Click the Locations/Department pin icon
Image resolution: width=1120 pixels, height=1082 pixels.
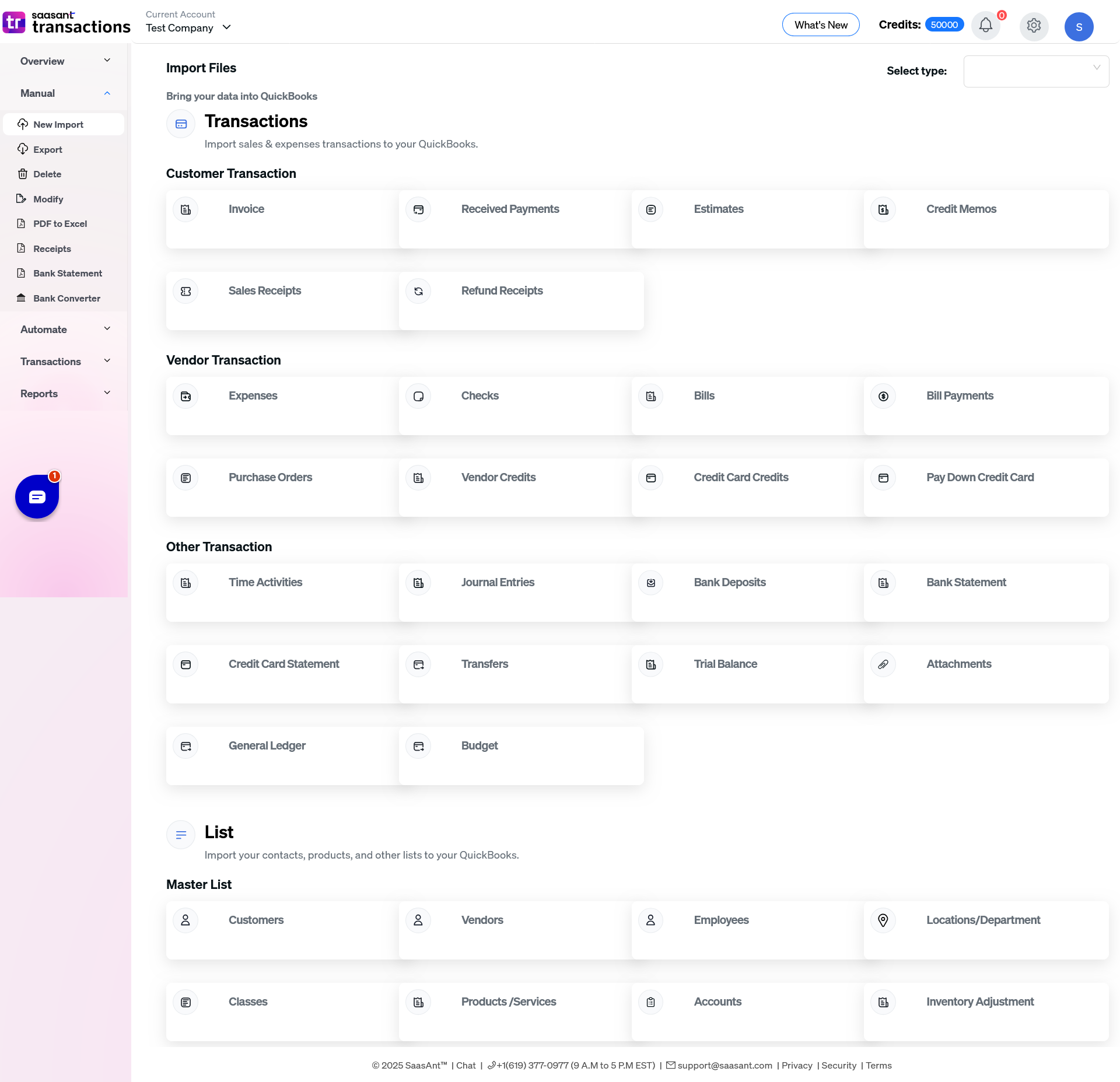point(883,920)
